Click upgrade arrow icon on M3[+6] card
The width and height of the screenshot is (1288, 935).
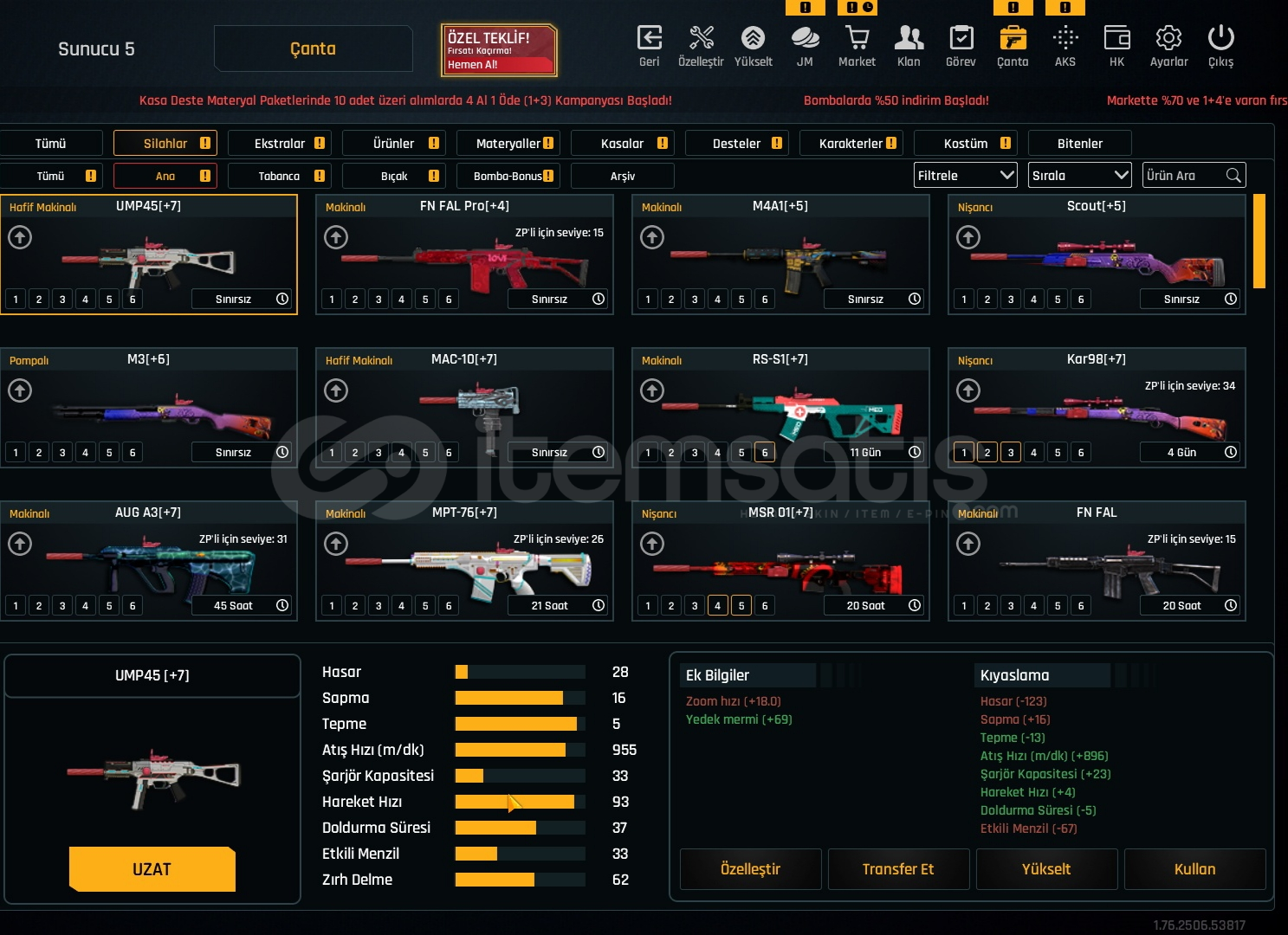pyautogui.click(x=20, y=390)
